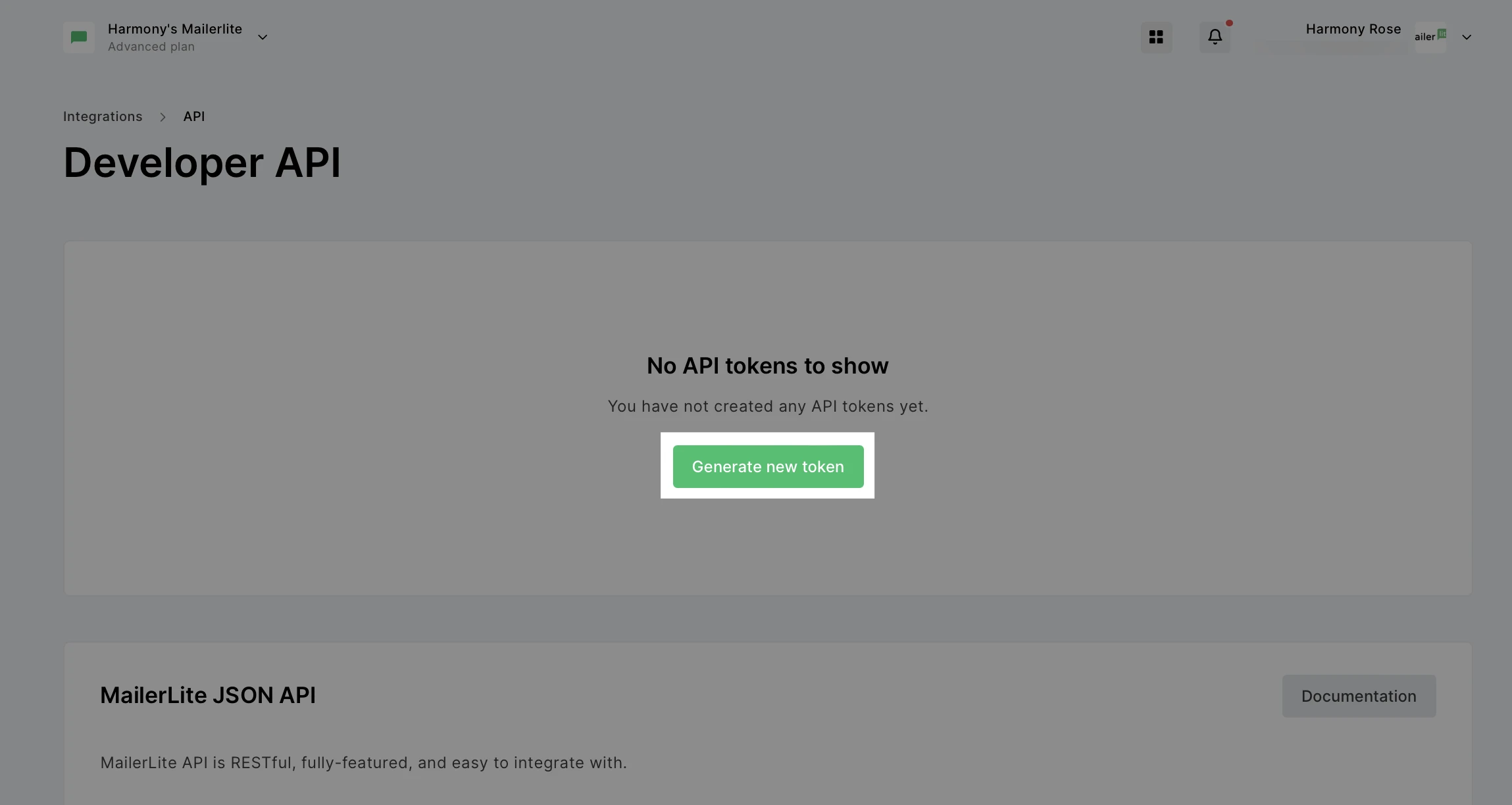The image size is (1512, 805).
Task: Click Harmony Rose's profile avatar
Action: click(1430, 37)
